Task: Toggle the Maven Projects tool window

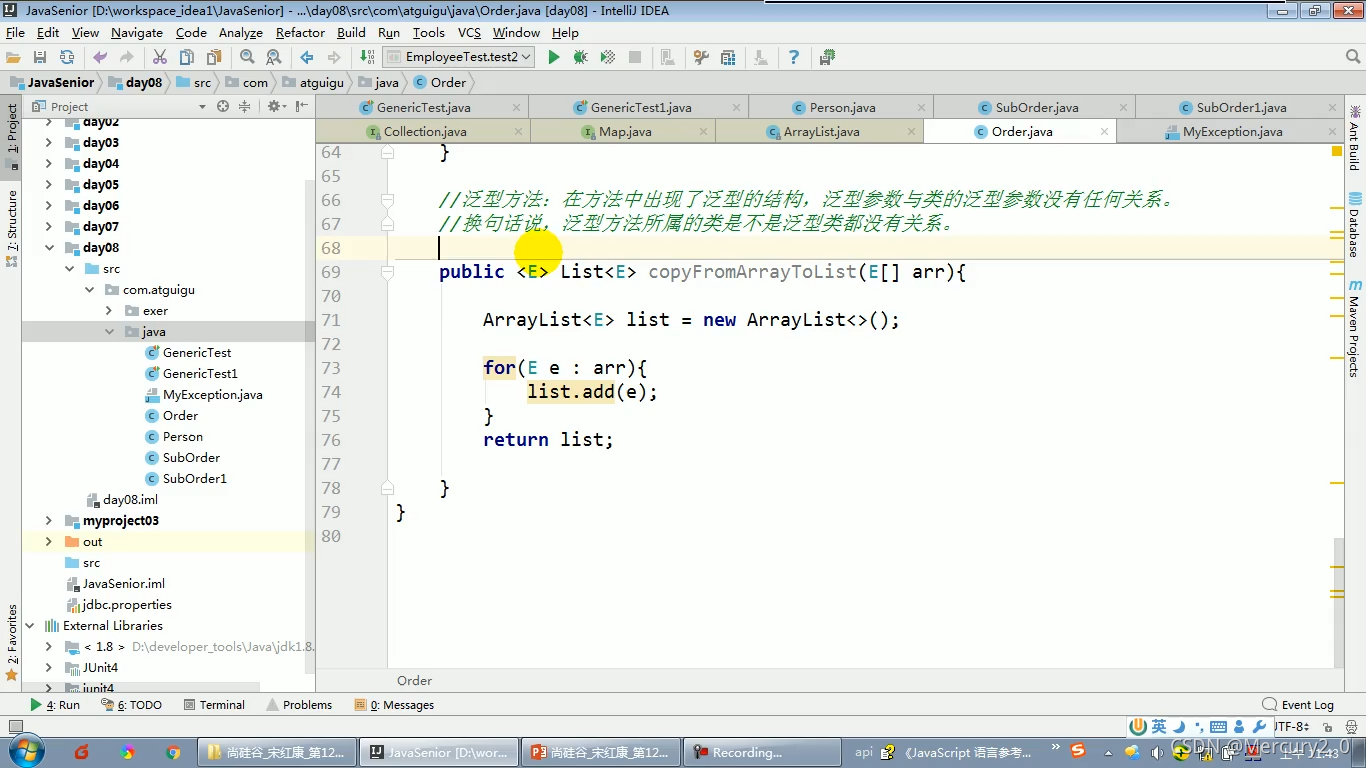Action: click(1355, 328)
